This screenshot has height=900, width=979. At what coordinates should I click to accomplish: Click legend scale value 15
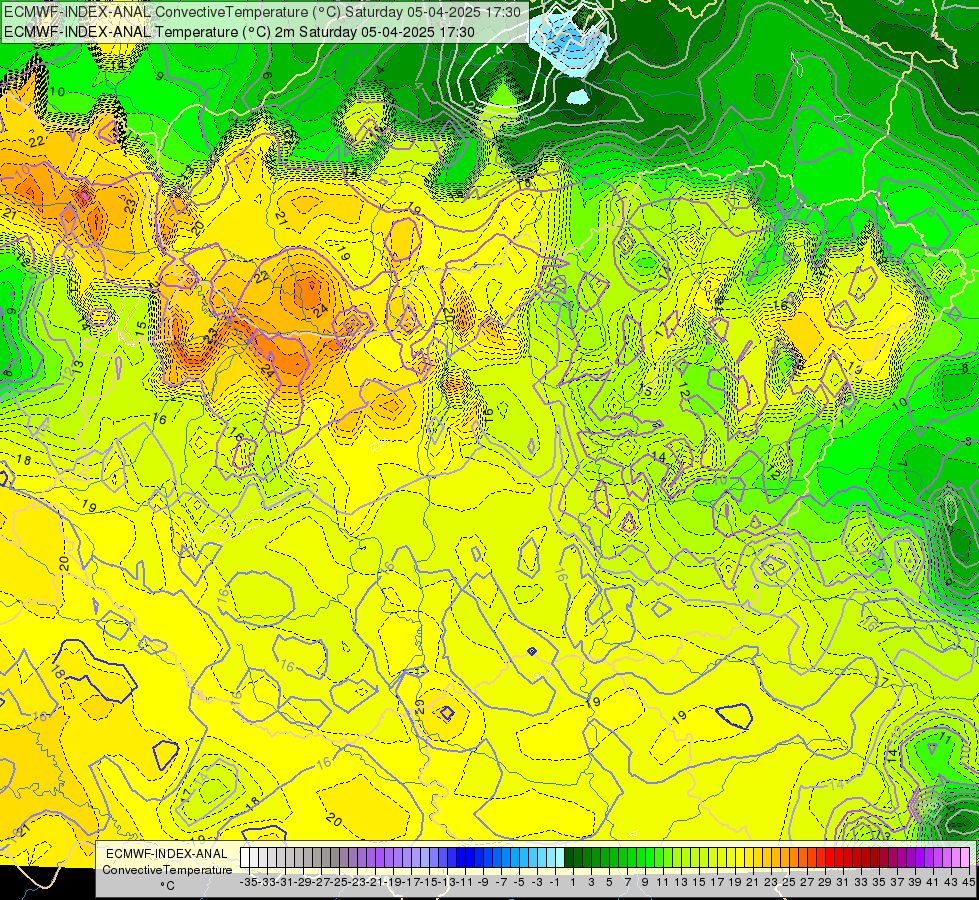pos(699,882)
